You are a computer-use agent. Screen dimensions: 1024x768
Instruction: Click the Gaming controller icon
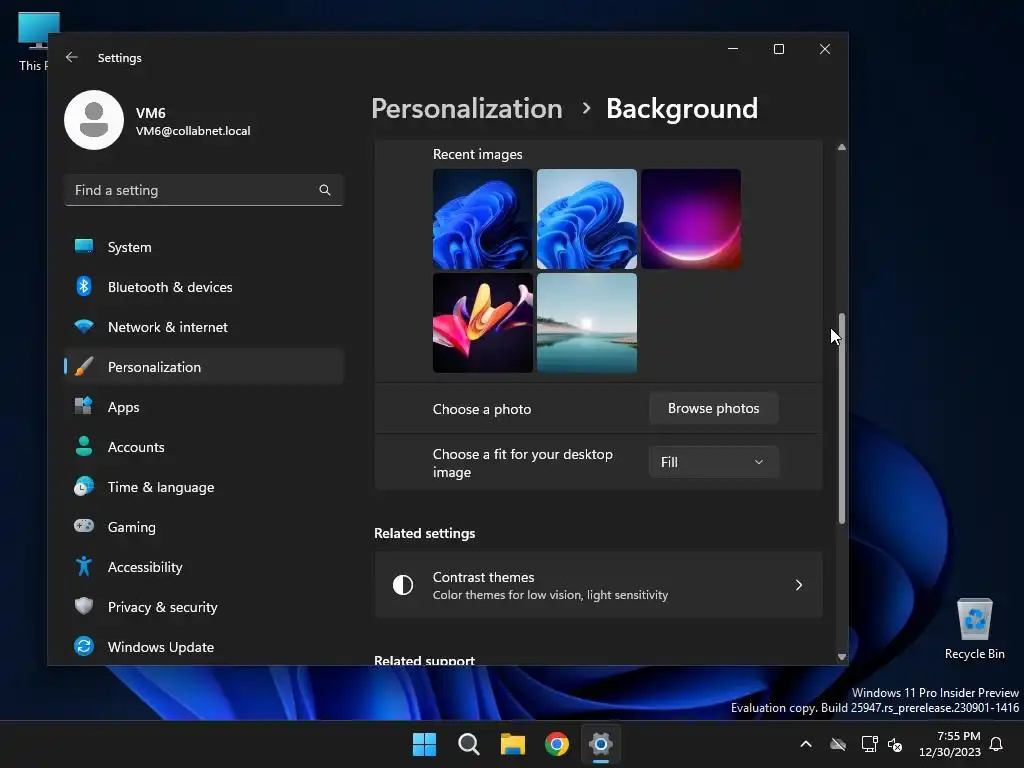(84, 526)
